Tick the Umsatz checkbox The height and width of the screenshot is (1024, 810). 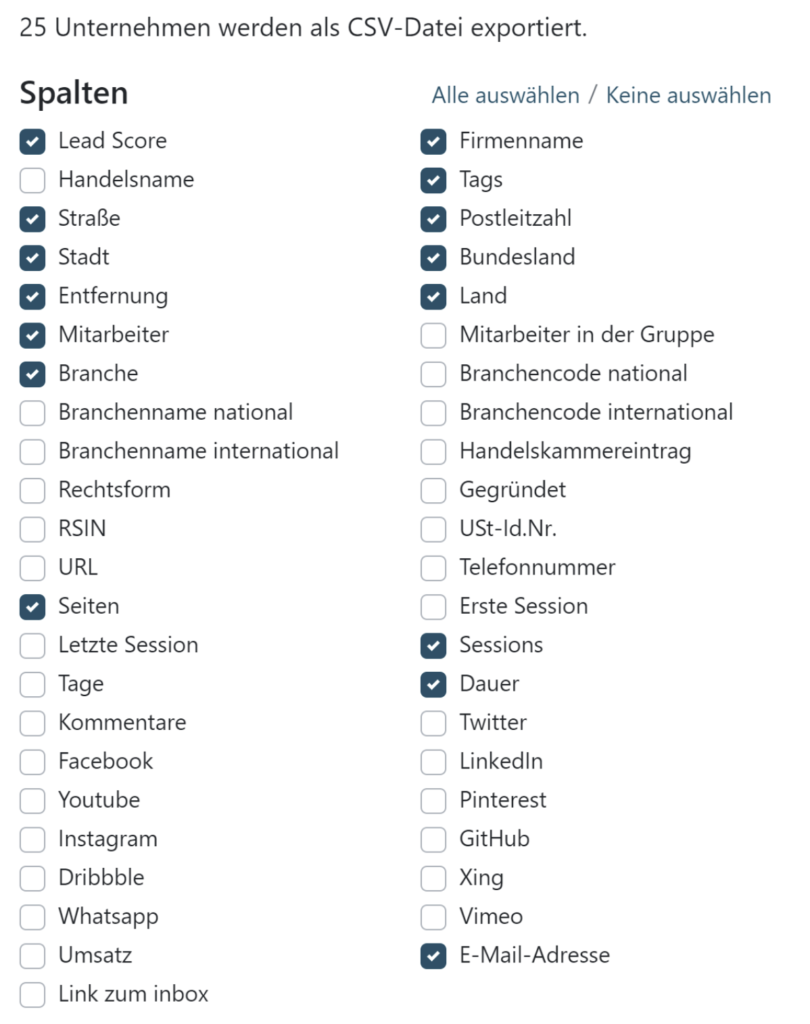click(33, 956)
